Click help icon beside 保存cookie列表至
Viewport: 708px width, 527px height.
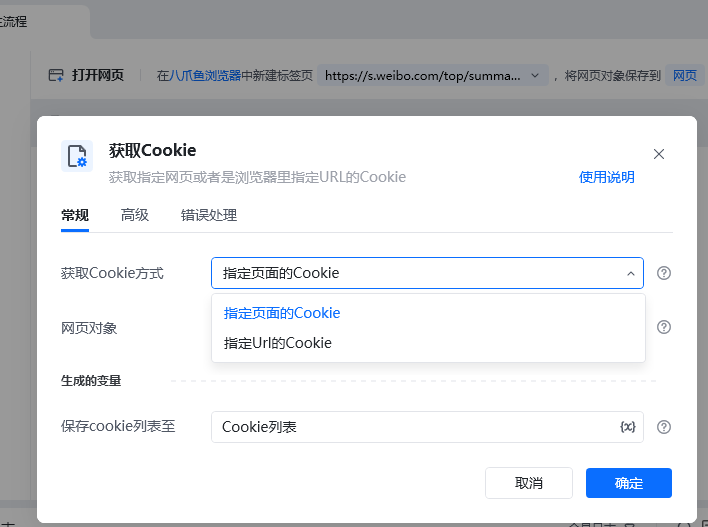click(x=664, y=427)
